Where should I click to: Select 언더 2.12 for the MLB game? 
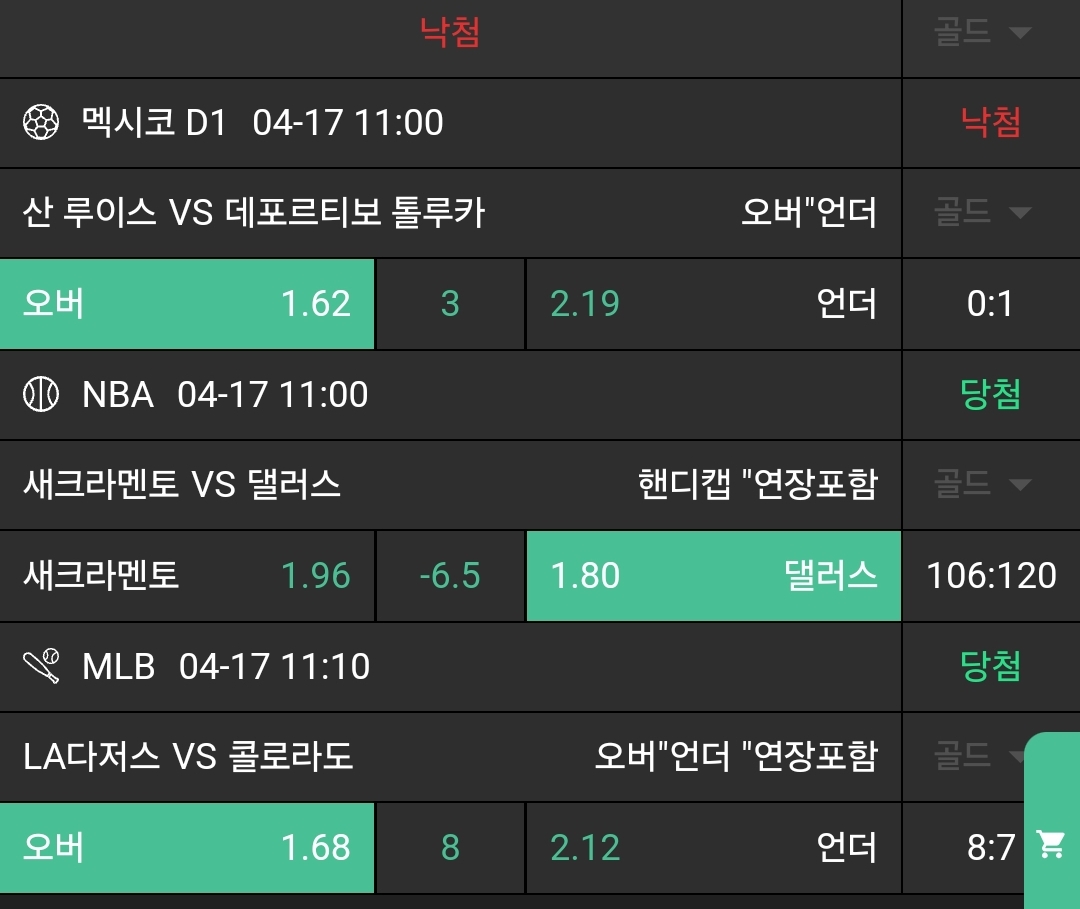pyautogui.click(x=713, y=848)
